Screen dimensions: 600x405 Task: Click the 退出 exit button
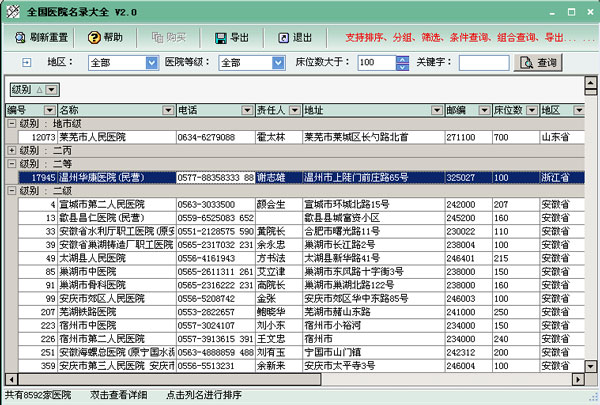tap(292, 37)
